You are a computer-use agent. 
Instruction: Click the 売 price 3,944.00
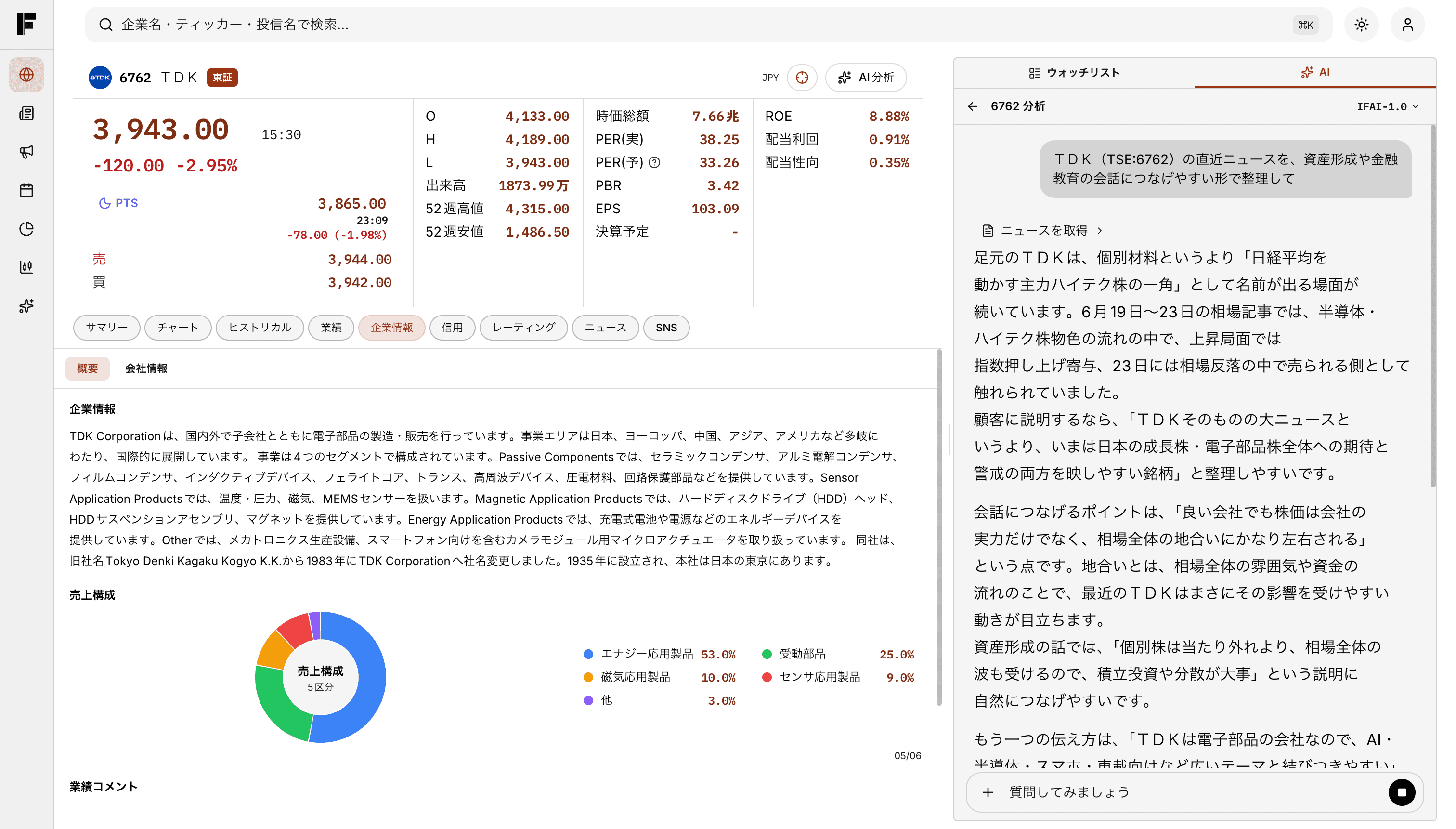pyautogui.click(x=360, y=260)
